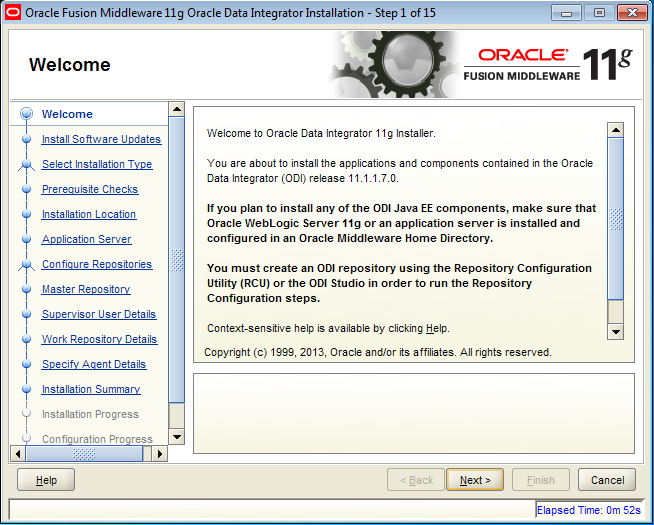Image resolution: width=654 pixels, height=525 pixels.
Task: Click the Next button
Action: [475, 480]
